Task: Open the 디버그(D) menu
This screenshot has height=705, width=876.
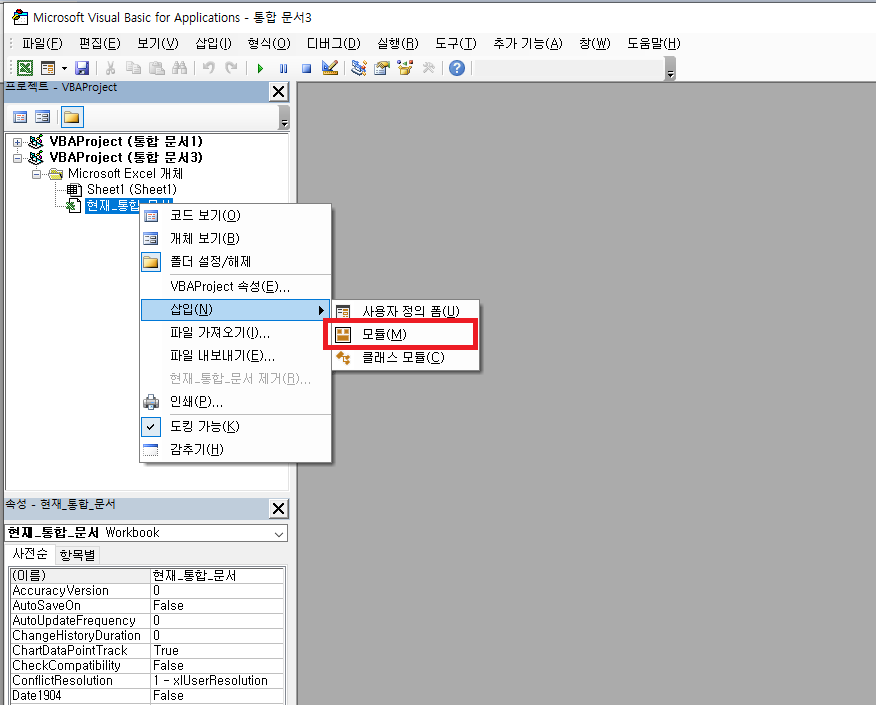Action: (334, 44)
